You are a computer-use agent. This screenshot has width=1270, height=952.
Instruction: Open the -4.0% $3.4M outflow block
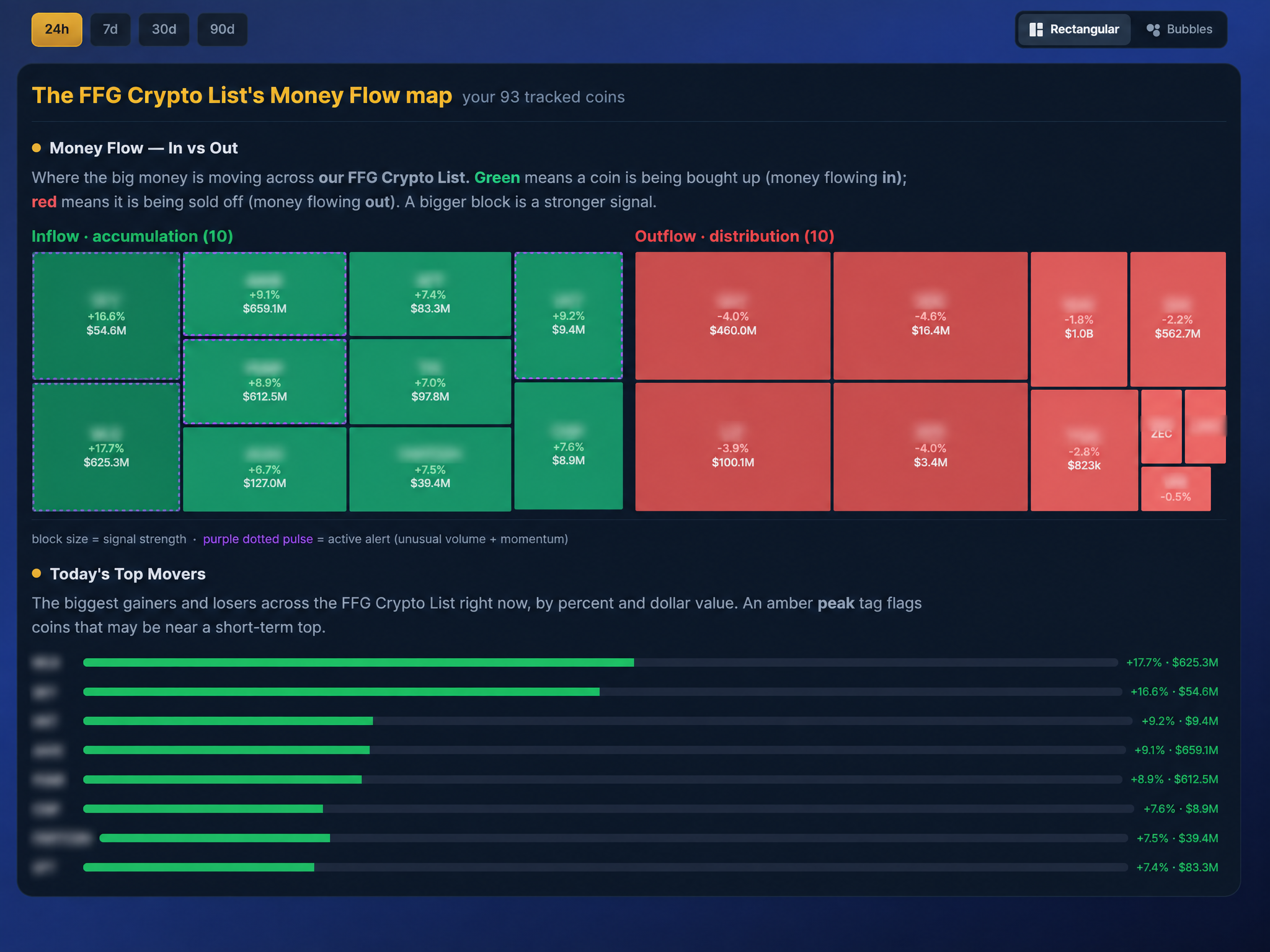[x=930, y=447]
